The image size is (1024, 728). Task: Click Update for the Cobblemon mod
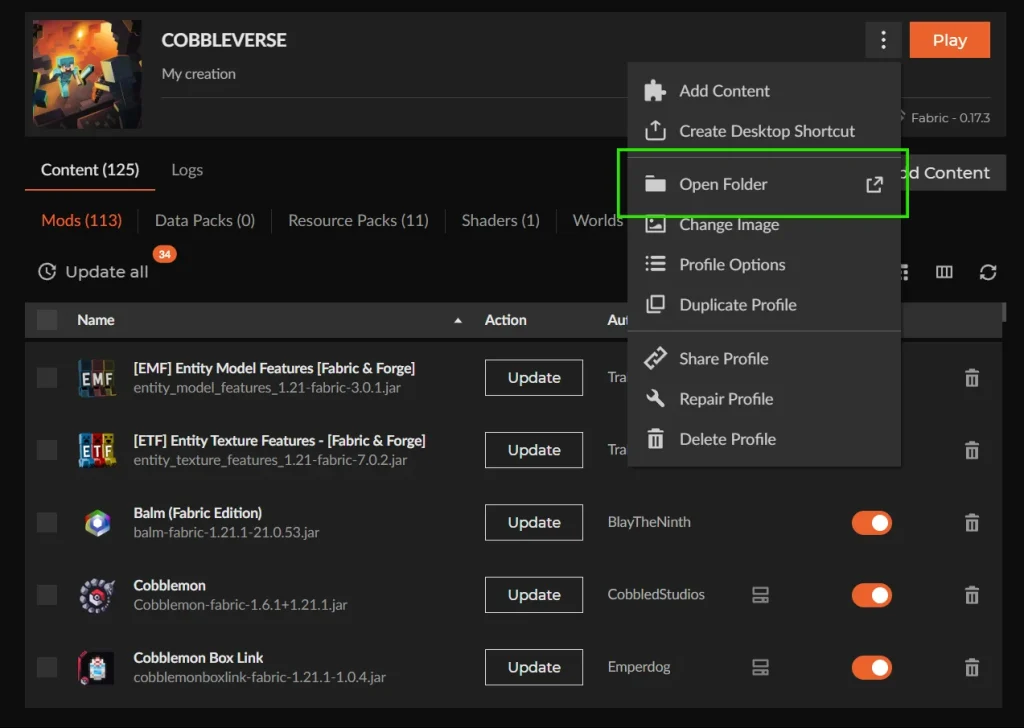[534, 595]
